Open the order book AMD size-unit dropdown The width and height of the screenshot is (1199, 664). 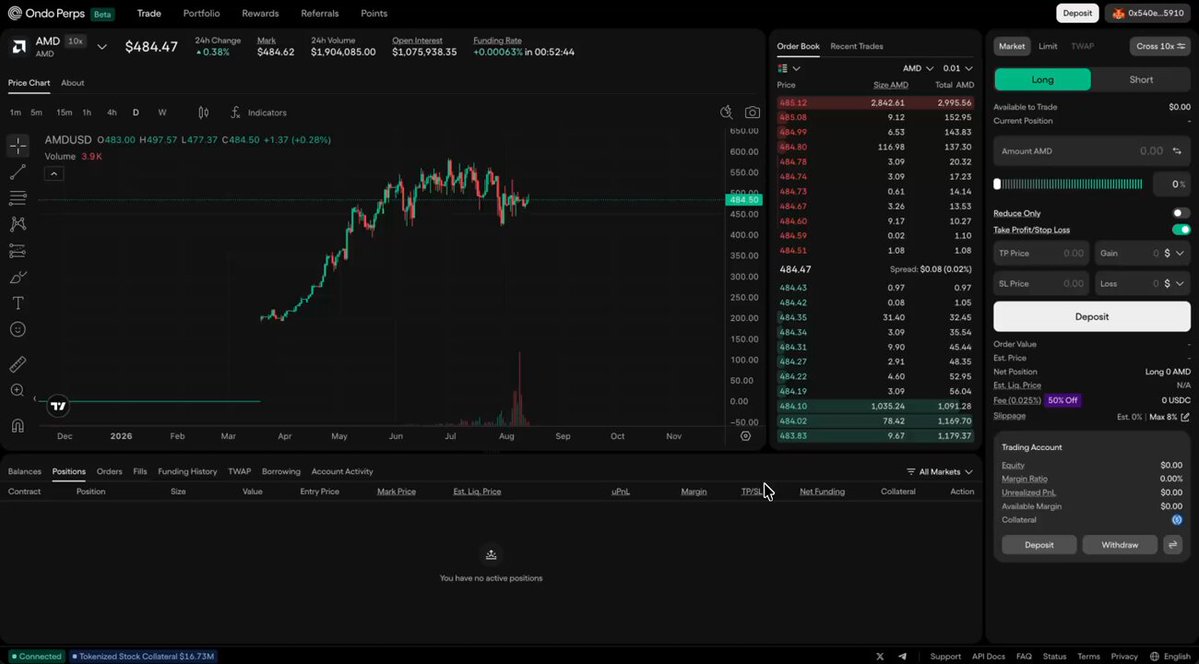point(918,68)
